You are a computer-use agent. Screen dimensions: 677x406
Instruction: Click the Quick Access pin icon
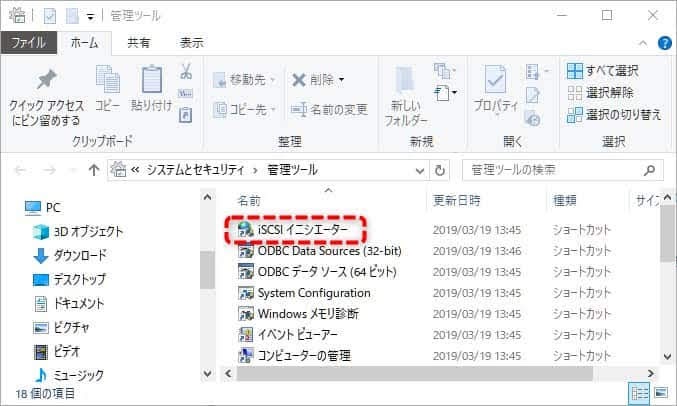click(45, 80)
